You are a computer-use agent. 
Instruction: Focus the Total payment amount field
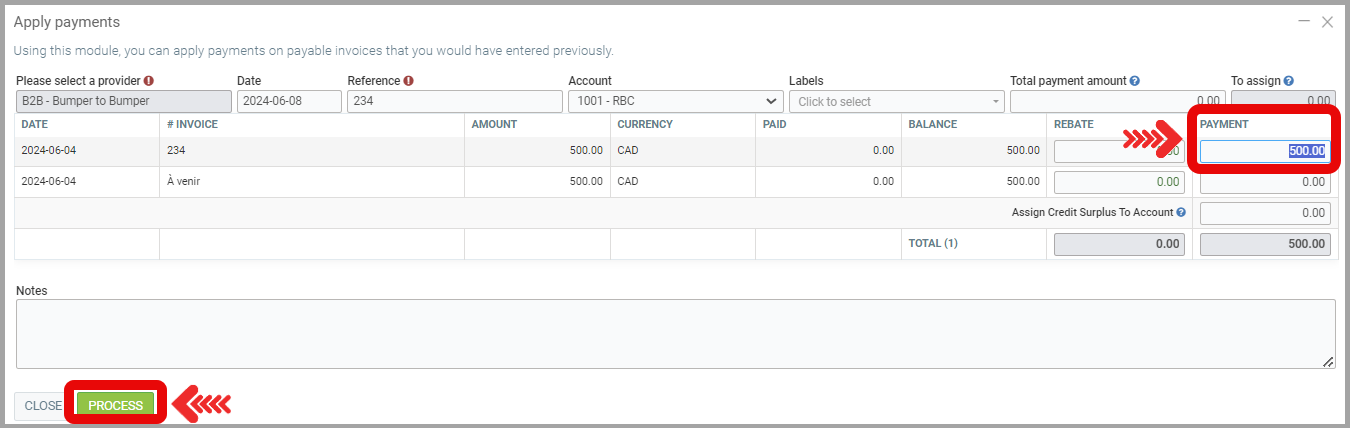tap(1117, 101)
